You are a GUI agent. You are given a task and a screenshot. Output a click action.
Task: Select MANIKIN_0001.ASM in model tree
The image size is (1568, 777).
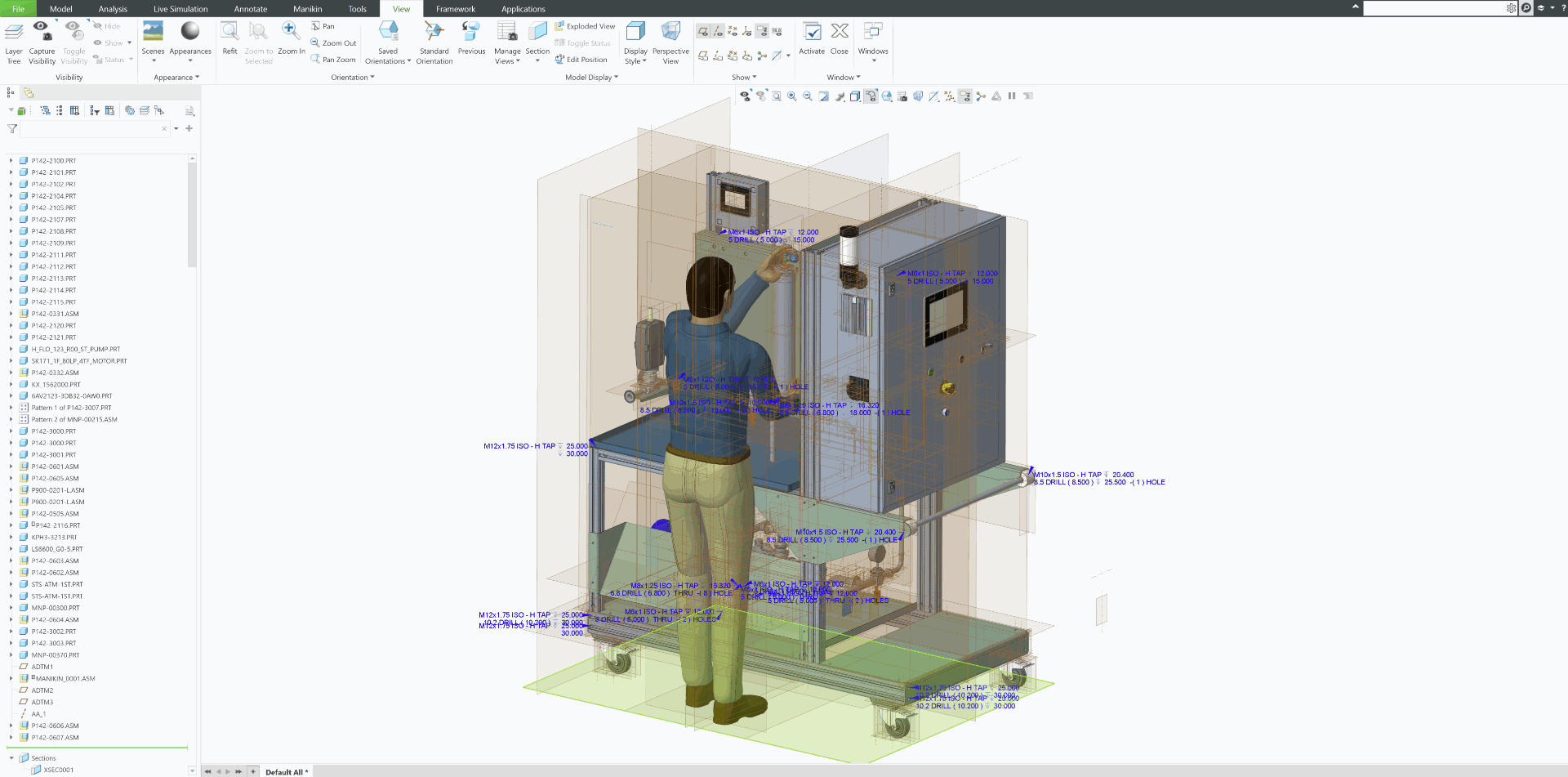(65, 678)
